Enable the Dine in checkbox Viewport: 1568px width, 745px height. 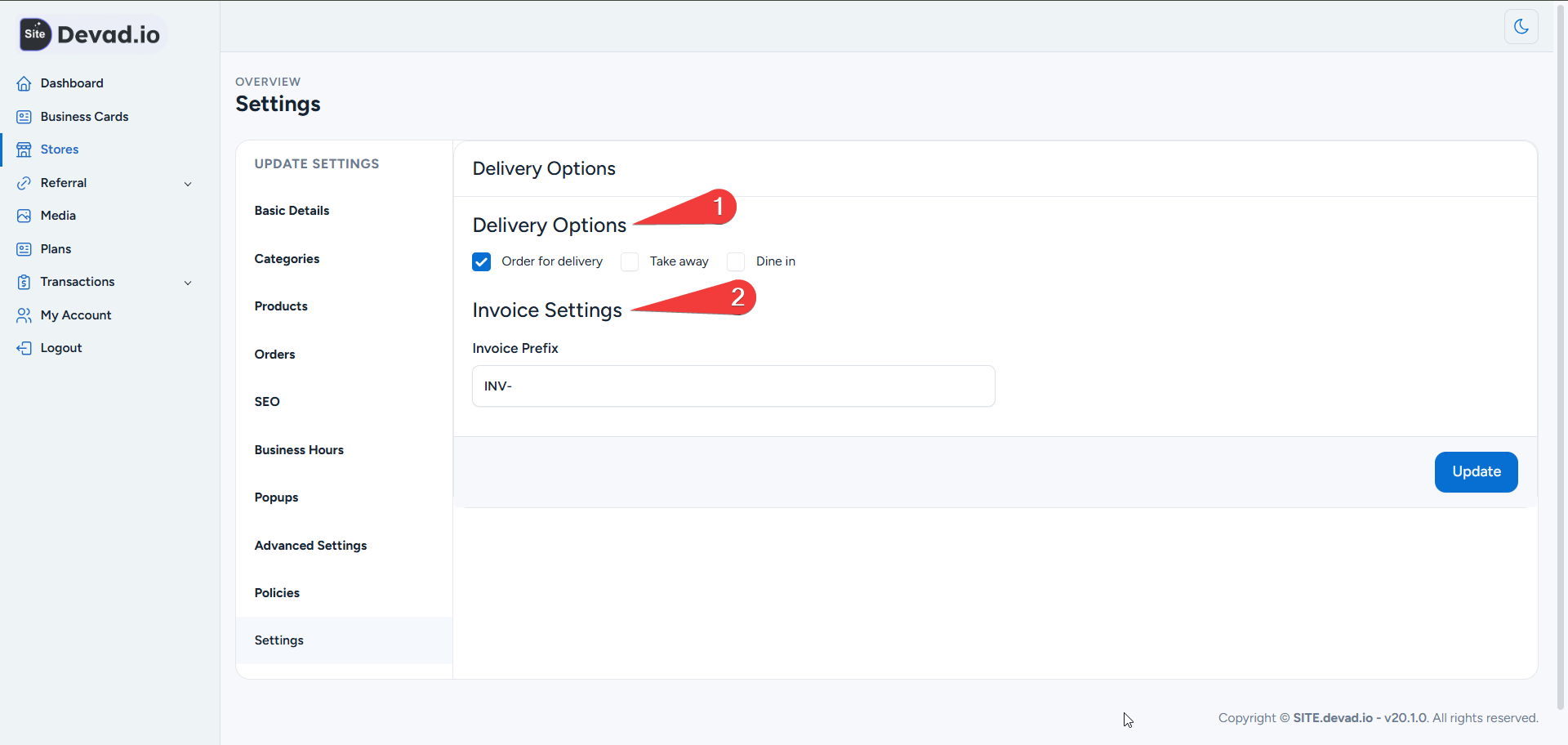736,261
